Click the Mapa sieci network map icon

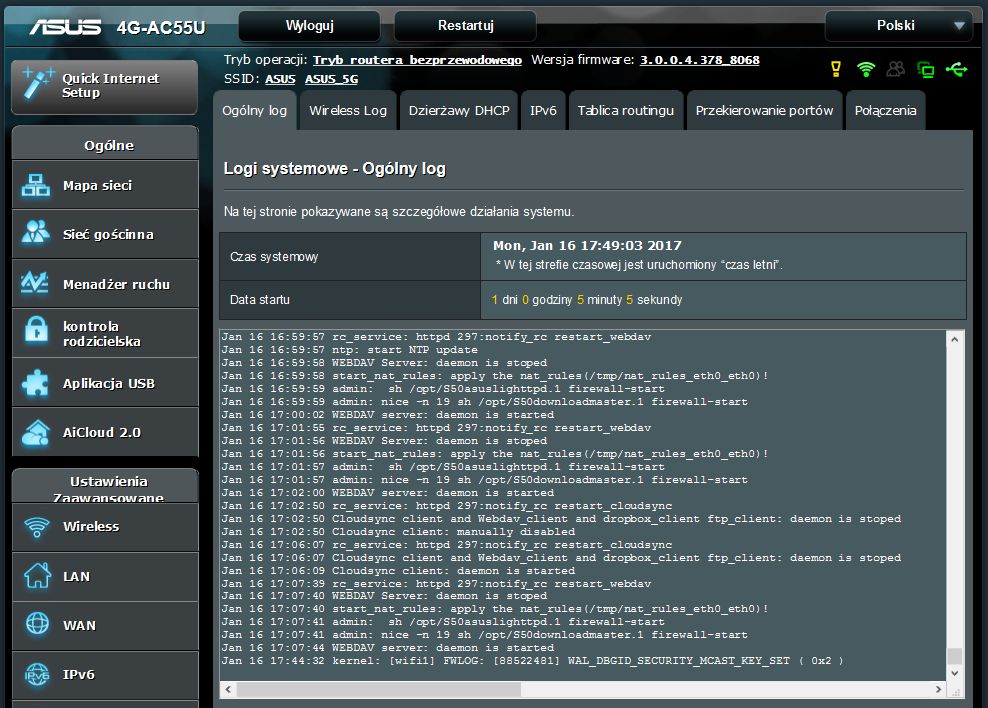pos(35,185)
